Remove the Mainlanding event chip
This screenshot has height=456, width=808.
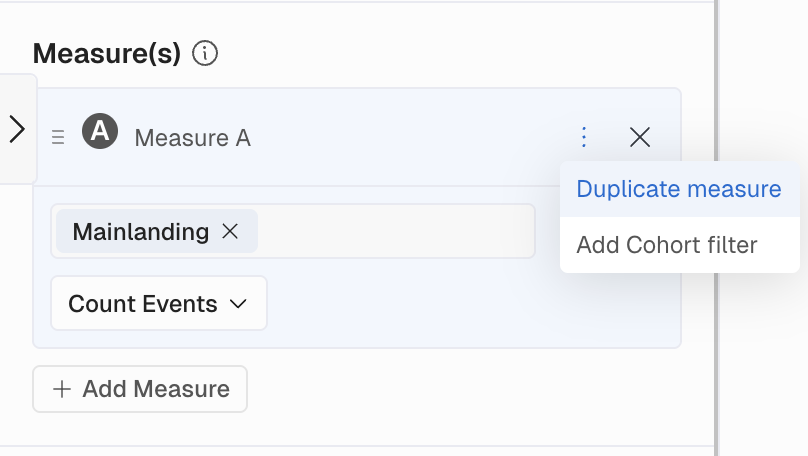click(230, 231)
